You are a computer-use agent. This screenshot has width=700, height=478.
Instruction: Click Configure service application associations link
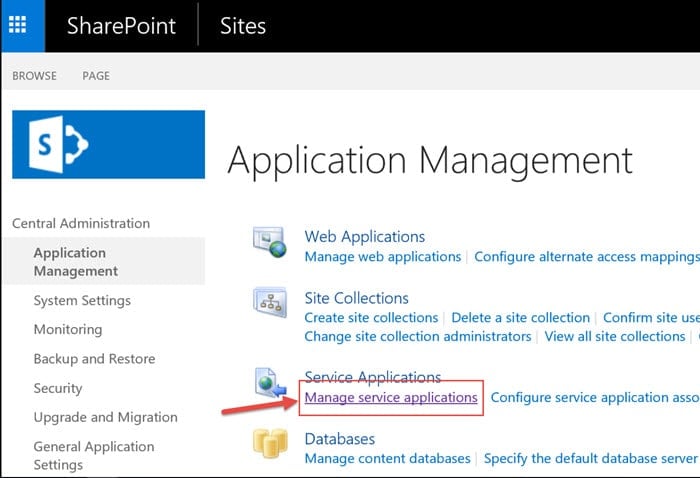[x=595, y=397]
